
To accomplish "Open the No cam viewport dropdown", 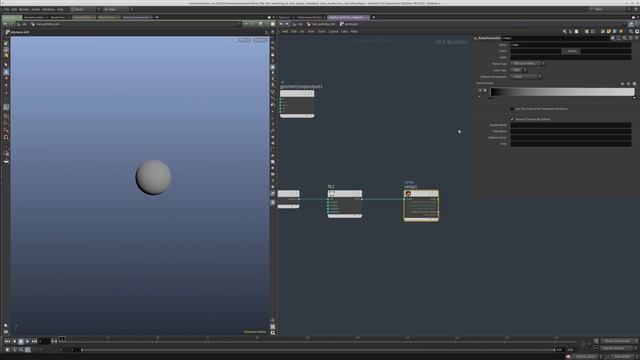I will 260,40.
